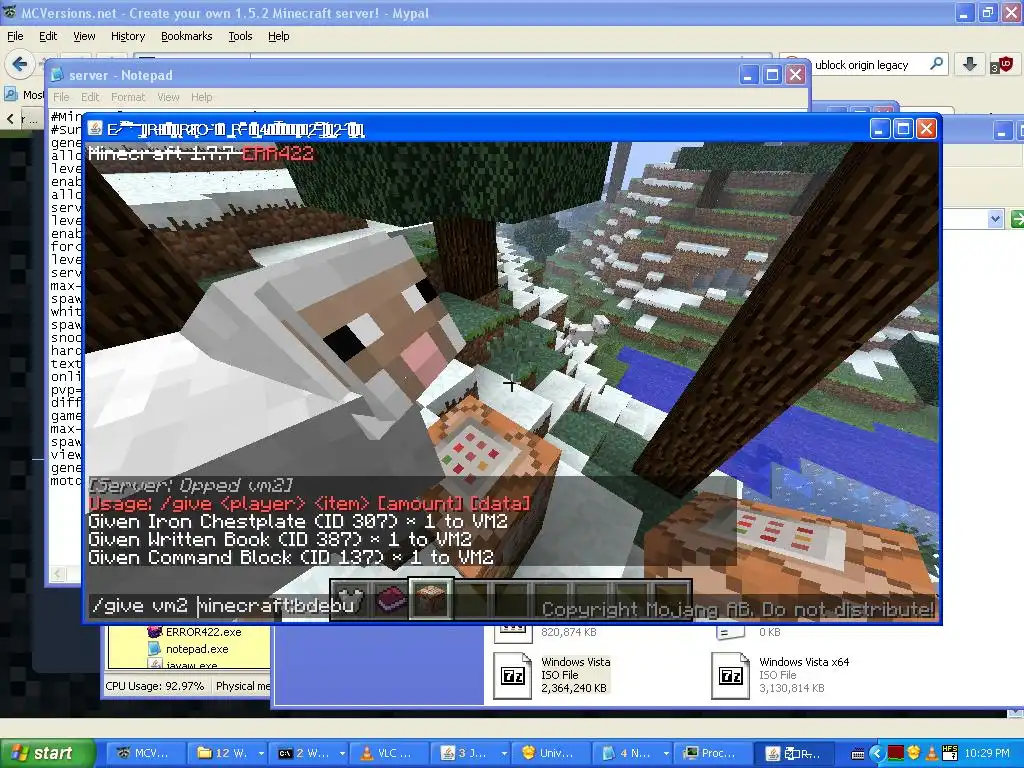Click the Java icon in Minecraft title bar
Image resolution: width=1024 pixels, height=768 pixels.
coord(95,129)
